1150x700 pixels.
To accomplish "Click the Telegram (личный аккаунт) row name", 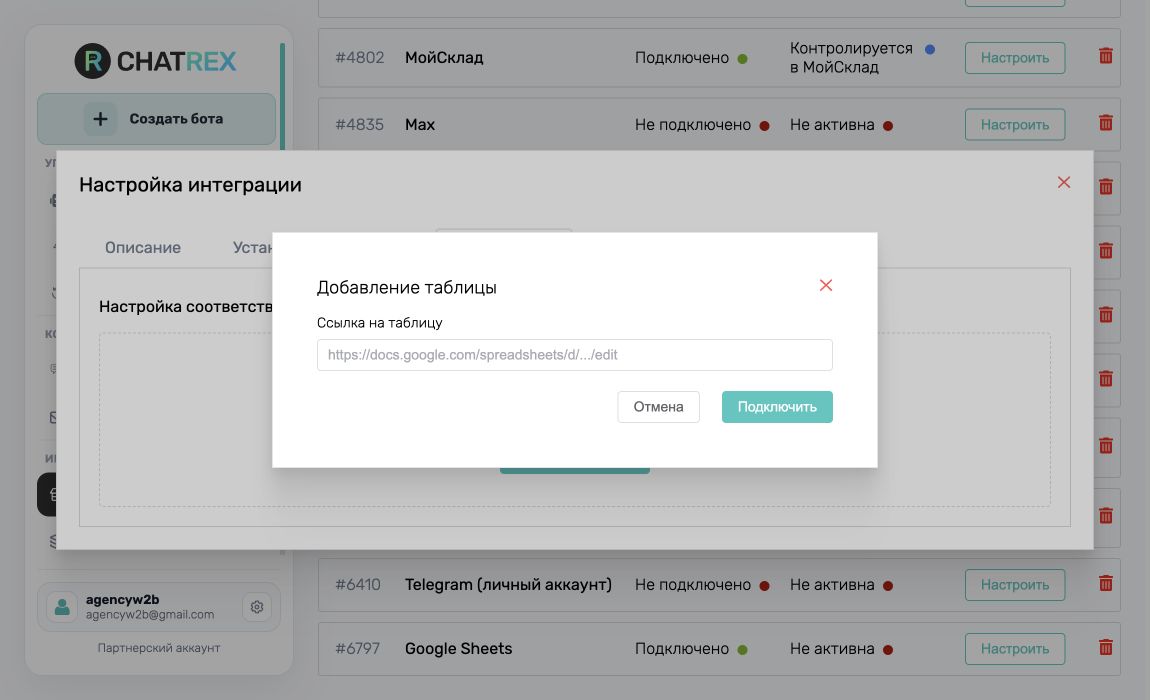I will pyautogui.click(x=508, y=585).
